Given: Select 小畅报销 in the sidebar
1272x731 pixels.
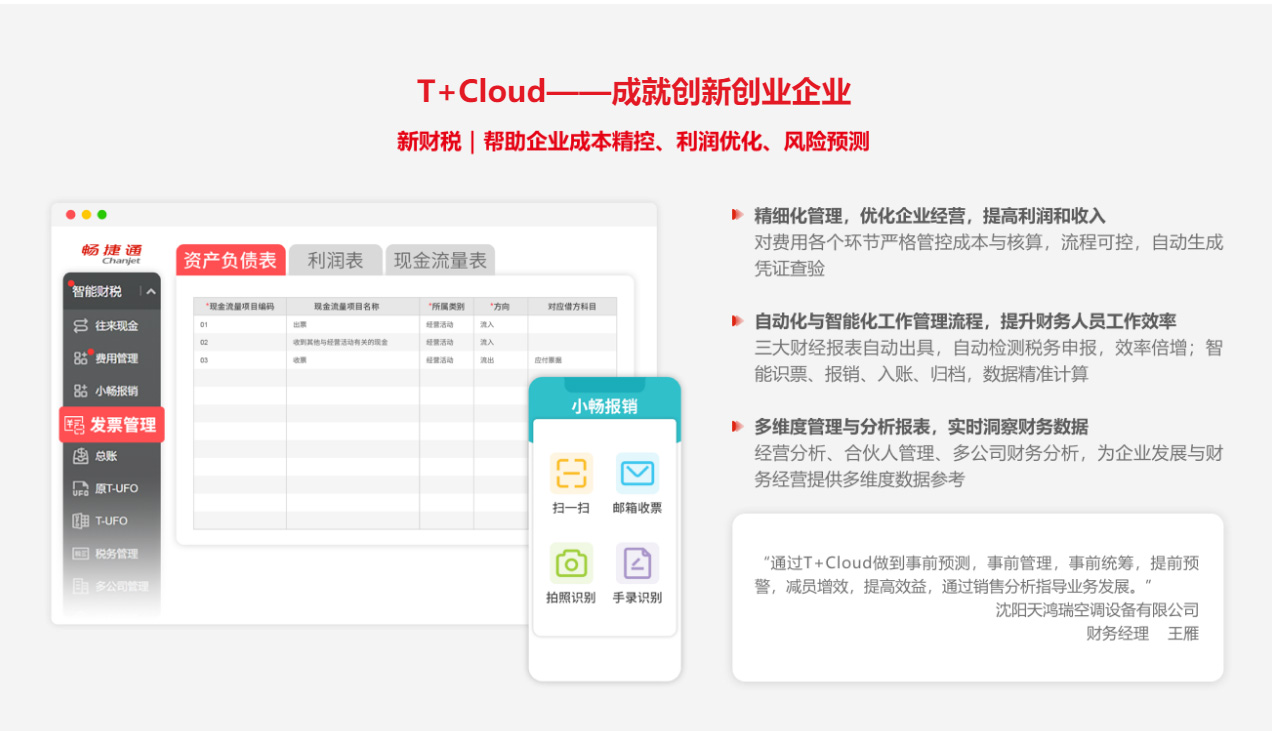Looking at the screenshot, I should (x=105, y=391).
